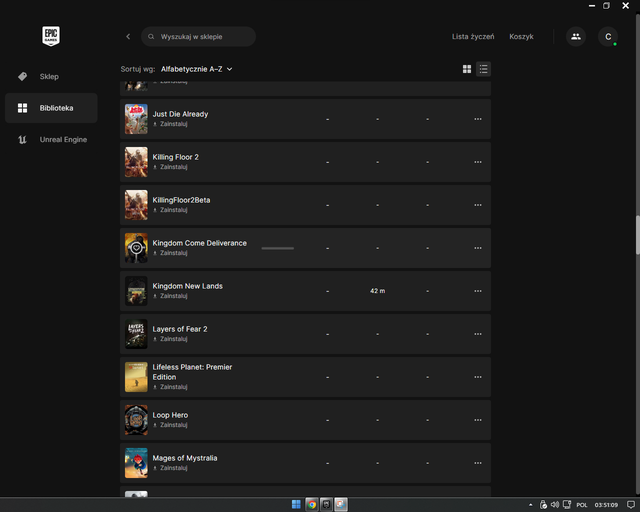Open the taskbar clock 03:51:09

606,505
